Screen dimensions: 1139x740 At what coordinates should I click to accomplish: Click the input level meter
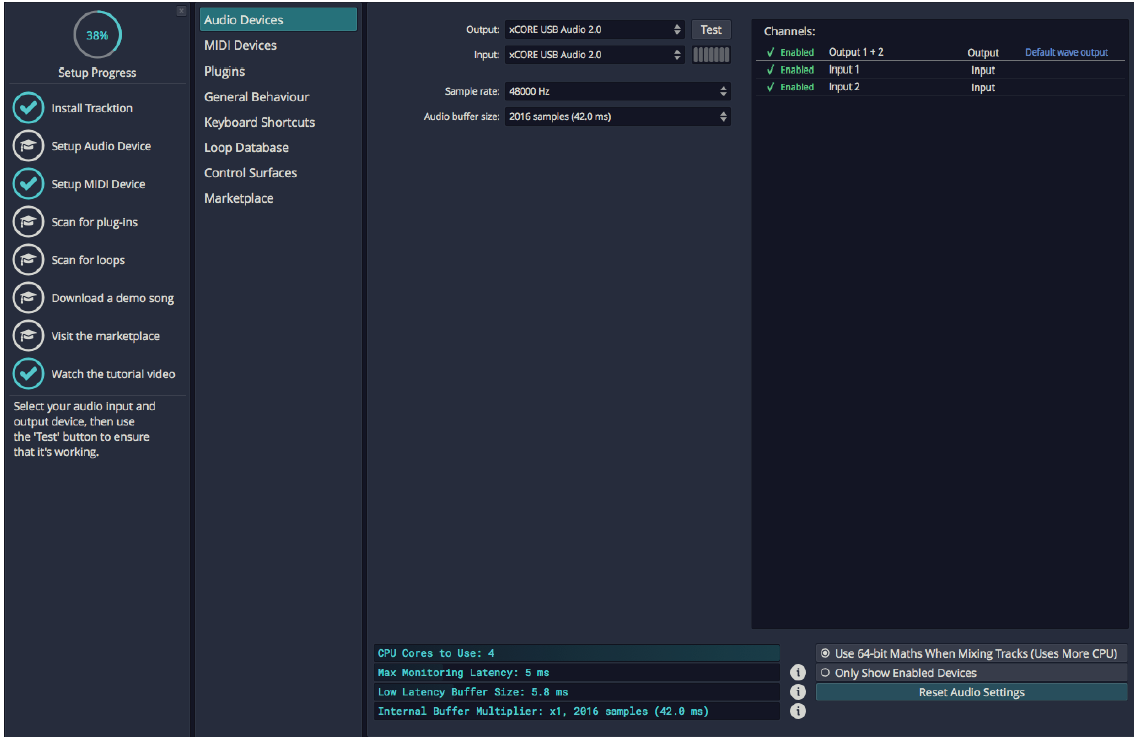coord(711,54)
